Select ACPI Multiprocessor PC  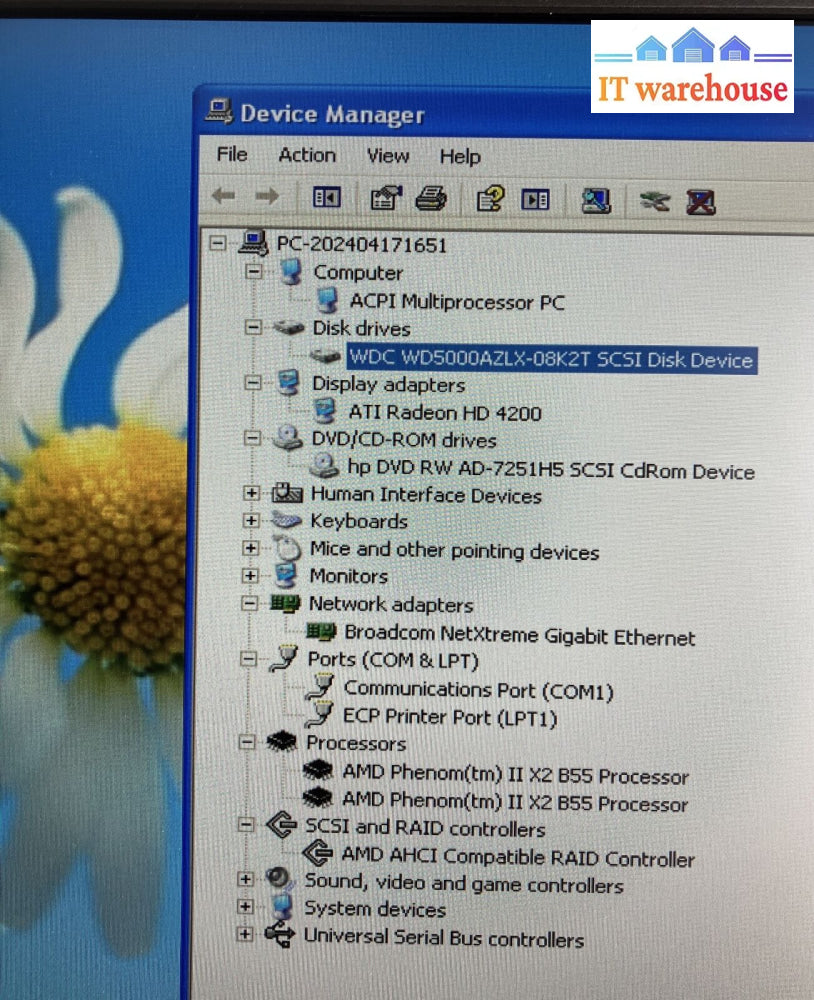coord(457,301)
